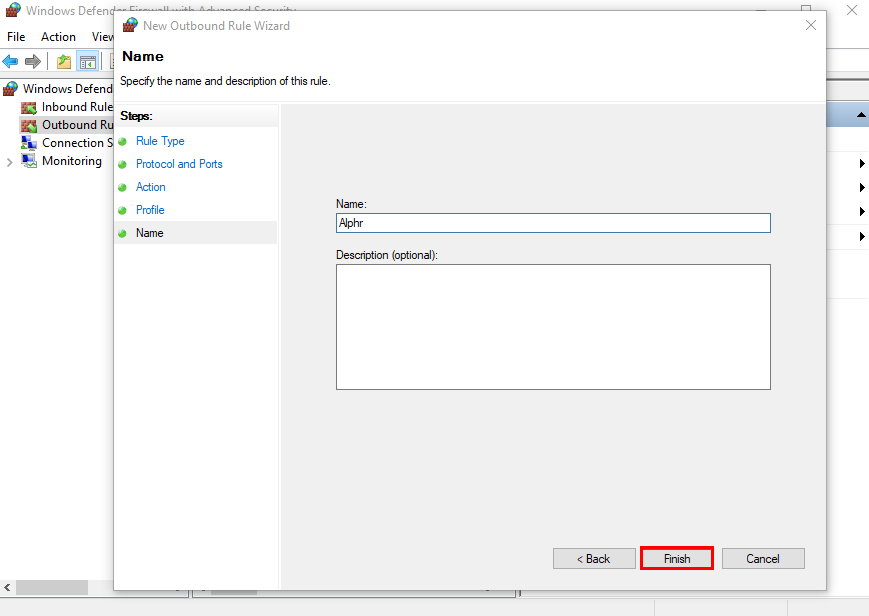Open the File menu in the main window
This screenshot has width=869, height=616.
click(16, 37)
